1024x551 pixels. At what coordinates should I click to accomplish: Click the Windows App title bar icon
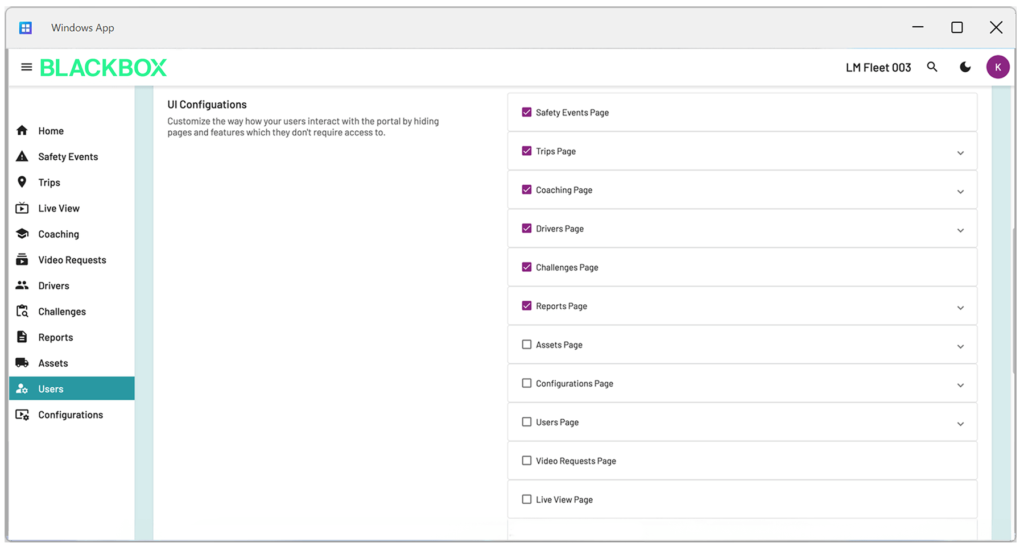coord(25,27)
